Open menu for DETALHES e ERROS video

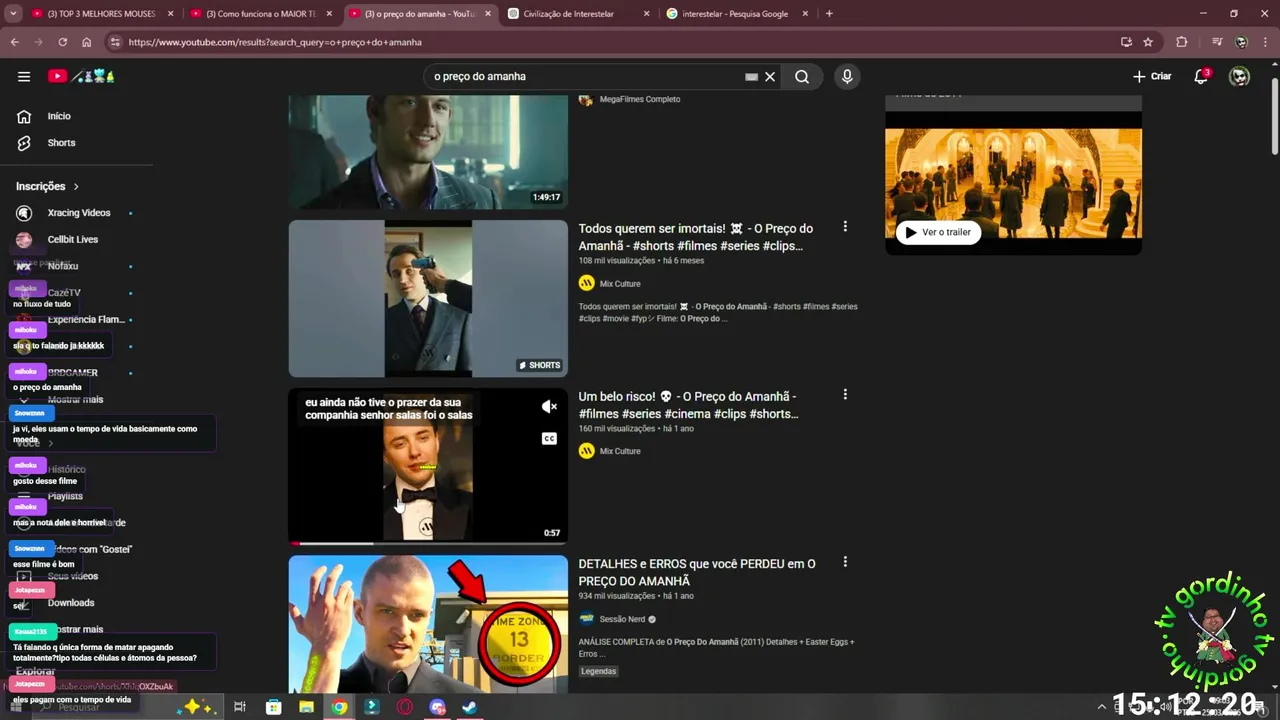click(x=845, y=562)
